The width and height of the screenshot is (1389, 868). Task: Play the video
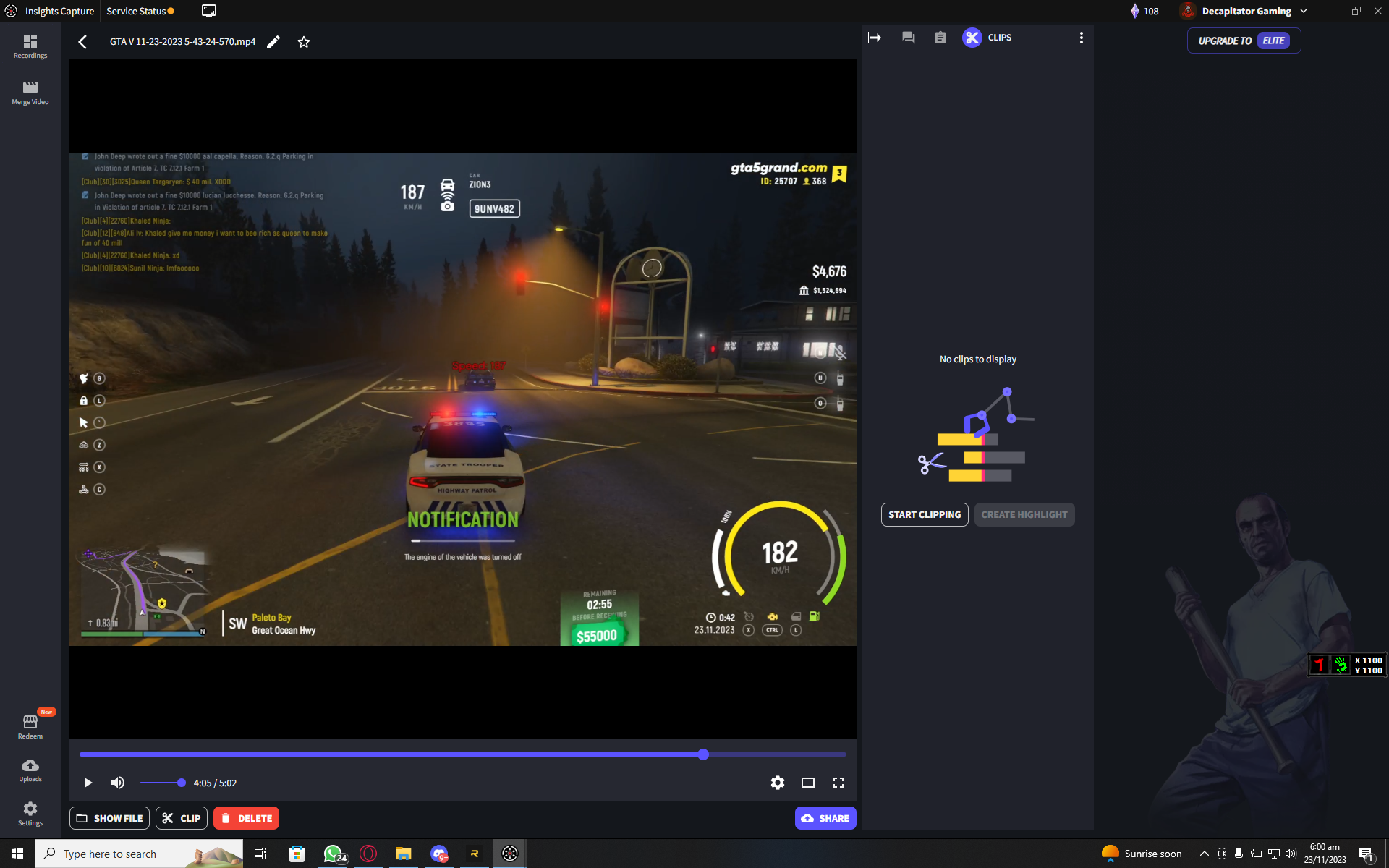coord(88,783)
